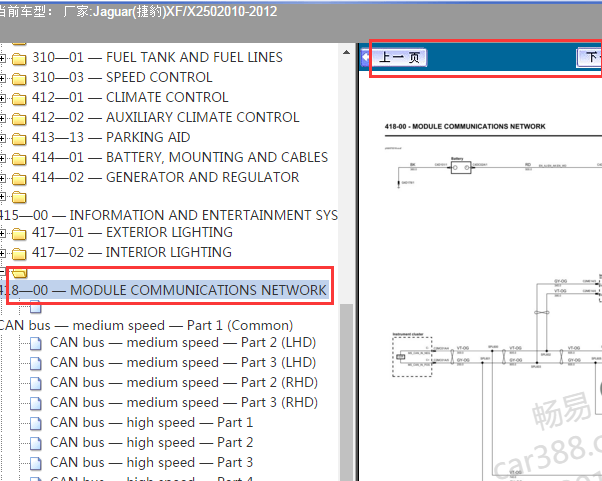This screenshot has height=481, width=602.
Task: Open CAN bus — high speed — Part 1
Action: click(152, 422)
